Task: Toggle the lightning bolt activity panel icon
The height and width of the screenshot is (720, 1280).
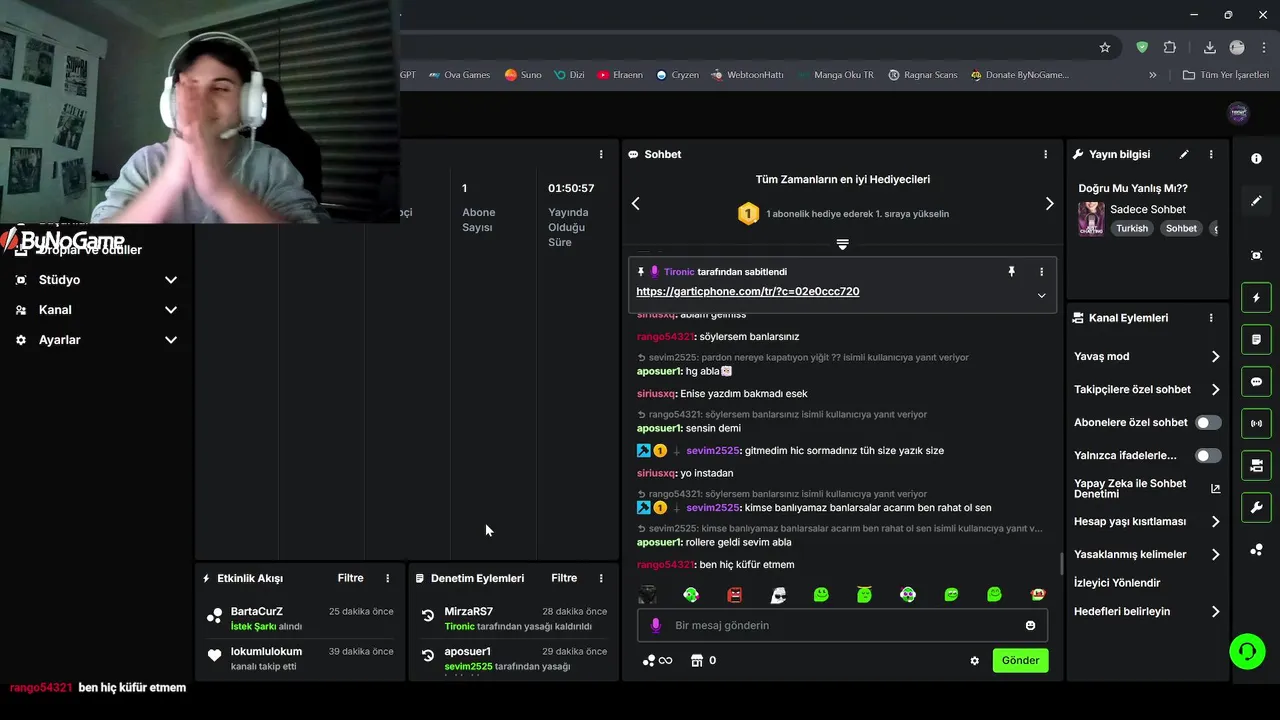Action: point(1257,298)
